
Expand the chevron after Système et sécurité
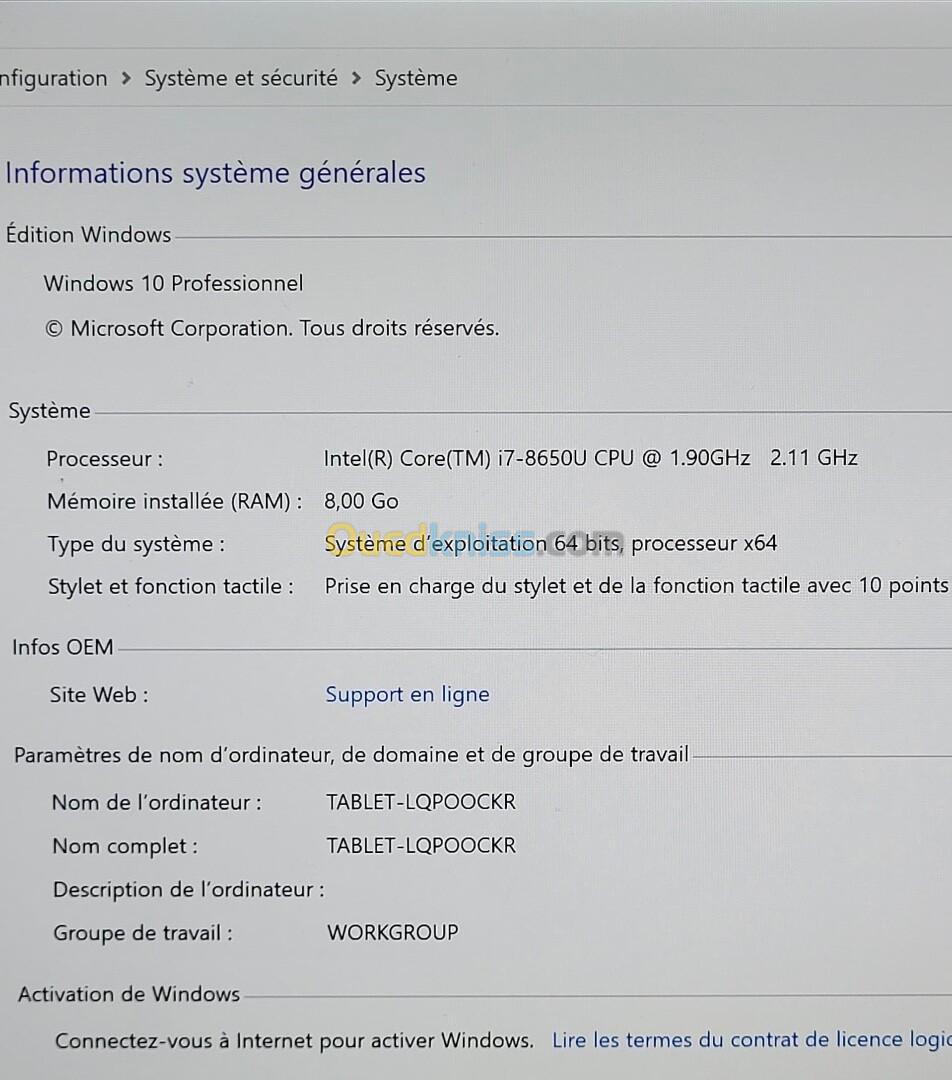(x=356, y=79)
